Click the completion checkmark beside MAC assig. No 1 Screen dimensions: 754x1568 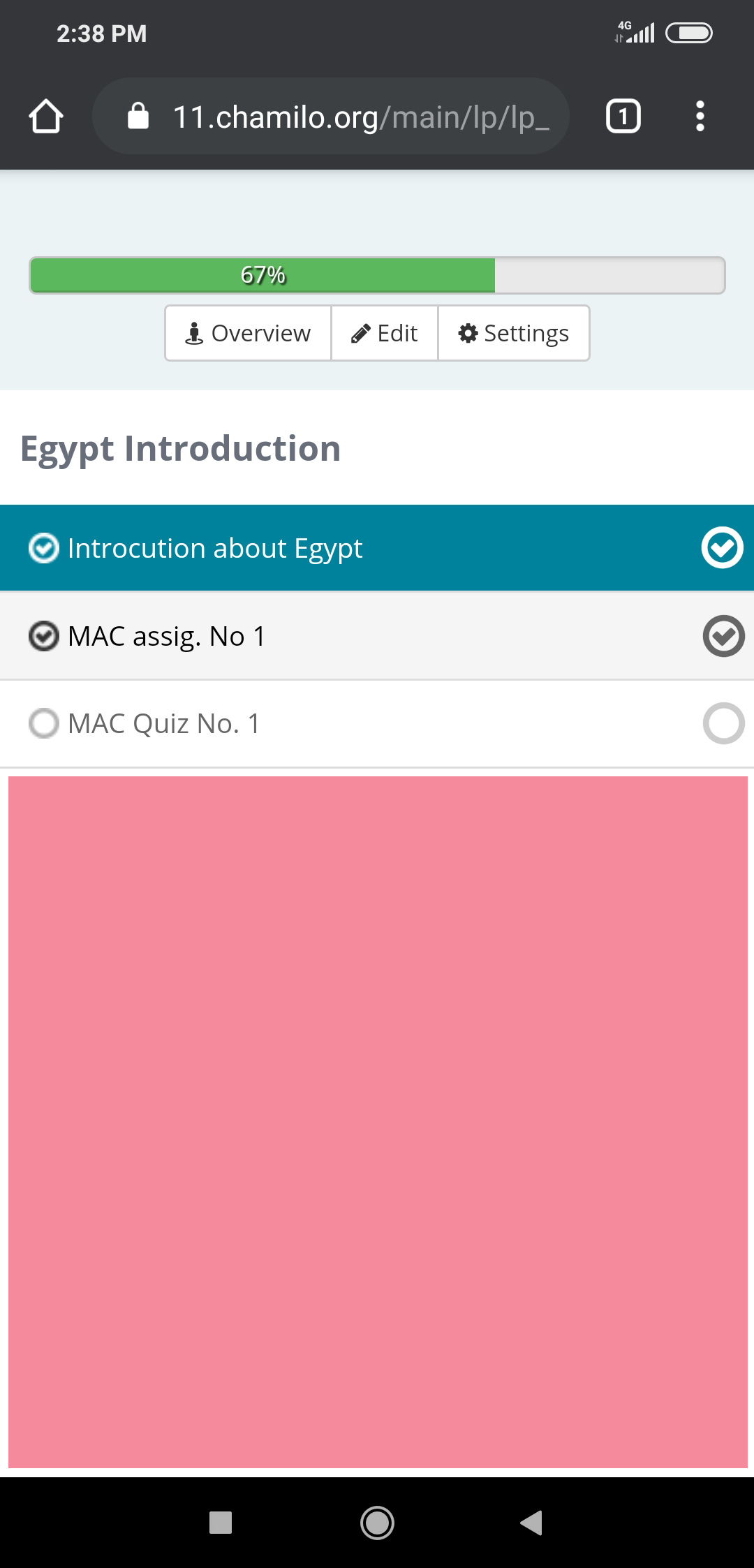(723, 635)
